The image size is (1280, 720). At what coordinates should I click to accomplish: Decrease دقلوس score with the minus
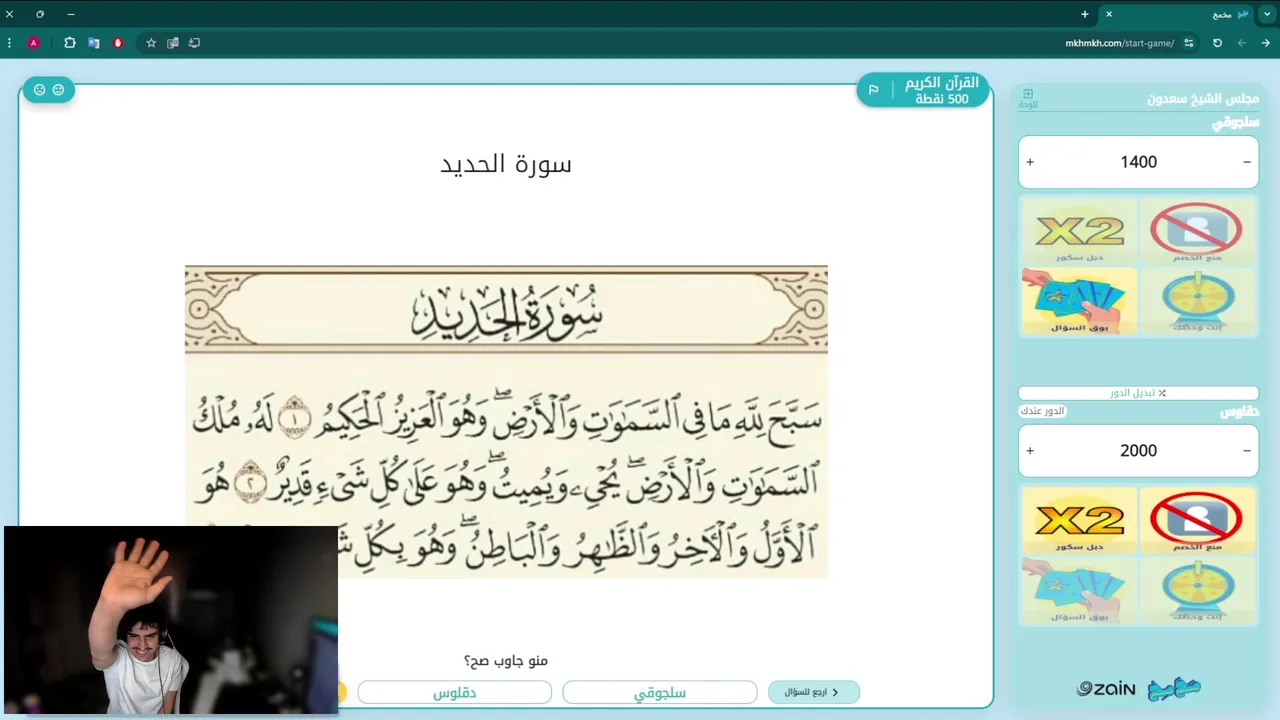click(1247, 451)
